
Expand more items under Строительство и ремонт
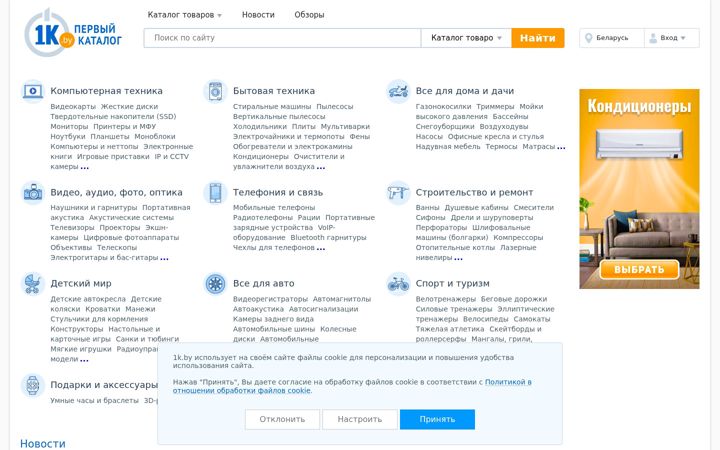[x=458, y=259]
